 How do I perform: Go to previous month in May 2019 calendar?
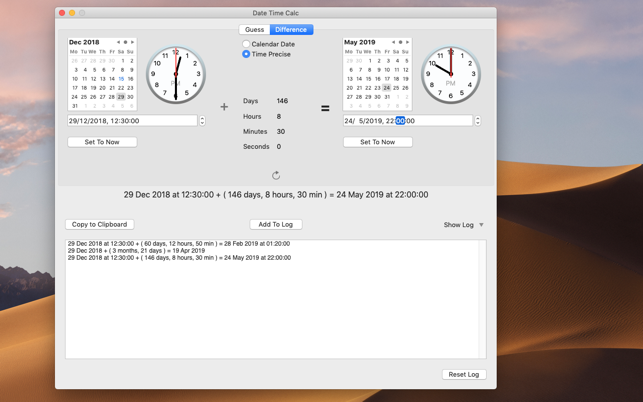coord(393,42)
